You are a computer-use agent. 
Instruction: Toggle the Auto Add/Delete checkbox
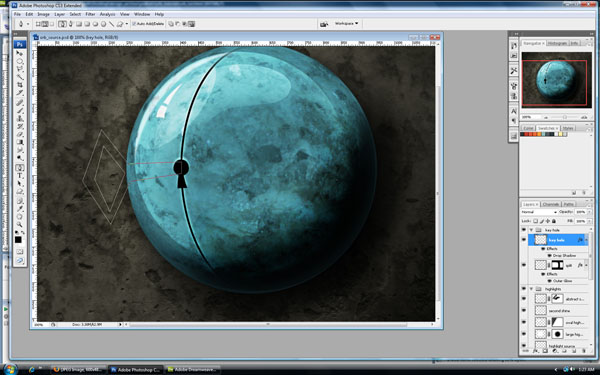[x=134, y=24]
